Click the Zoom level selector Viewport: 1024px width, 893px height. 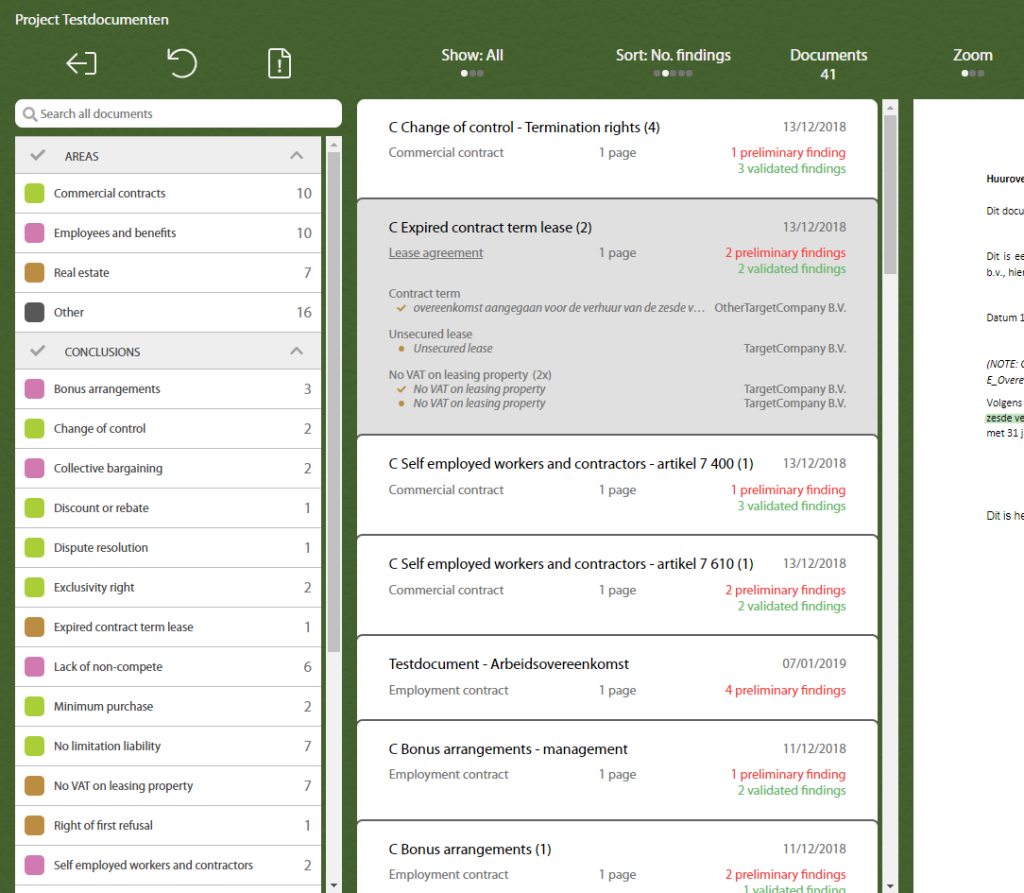[972, 63]
